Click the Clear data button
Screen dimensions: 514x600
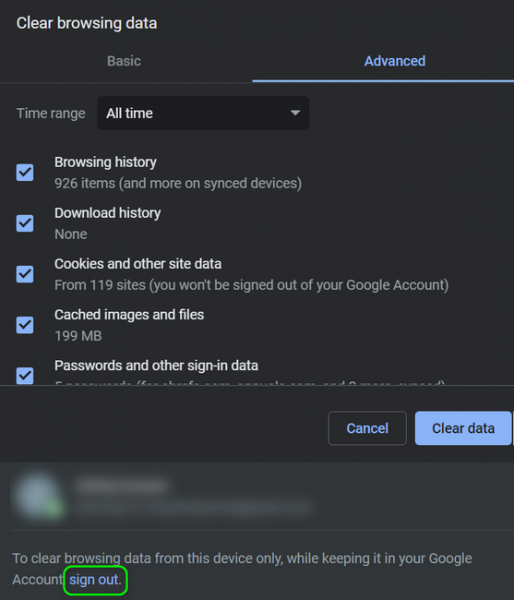463,428
